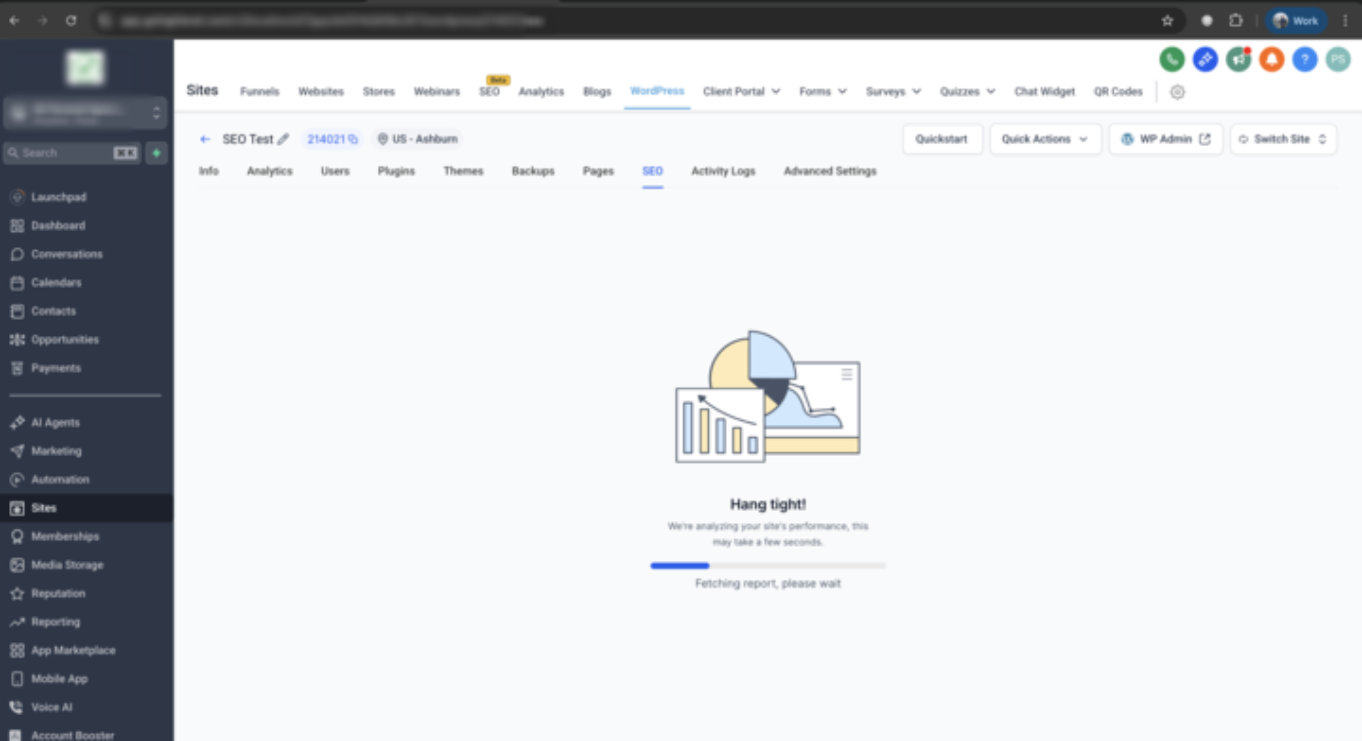Go back with the left arrow

(205, 139)
